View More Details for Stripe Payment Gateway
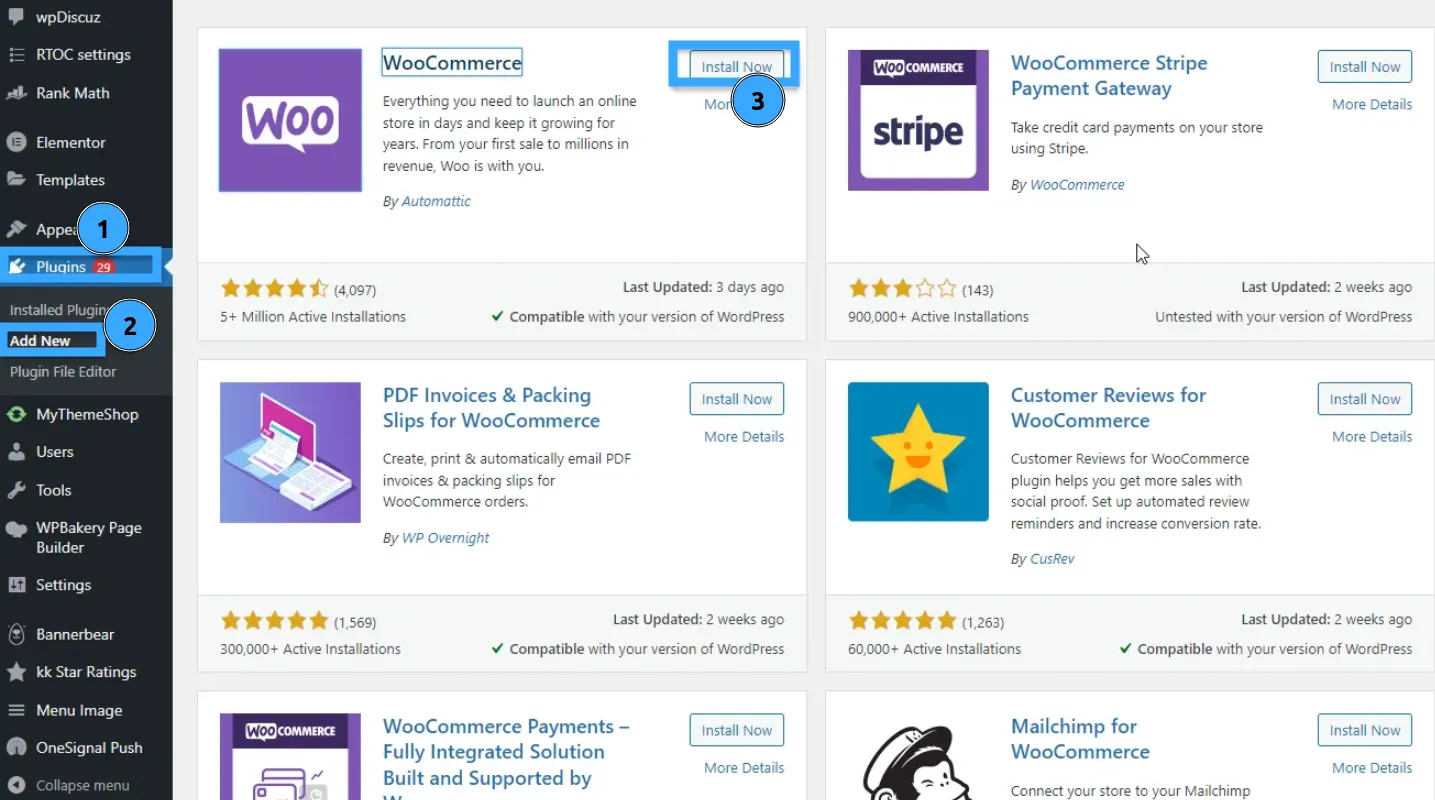The height and width of the screenshot is (800, 1435). [x=1372, y=104]
